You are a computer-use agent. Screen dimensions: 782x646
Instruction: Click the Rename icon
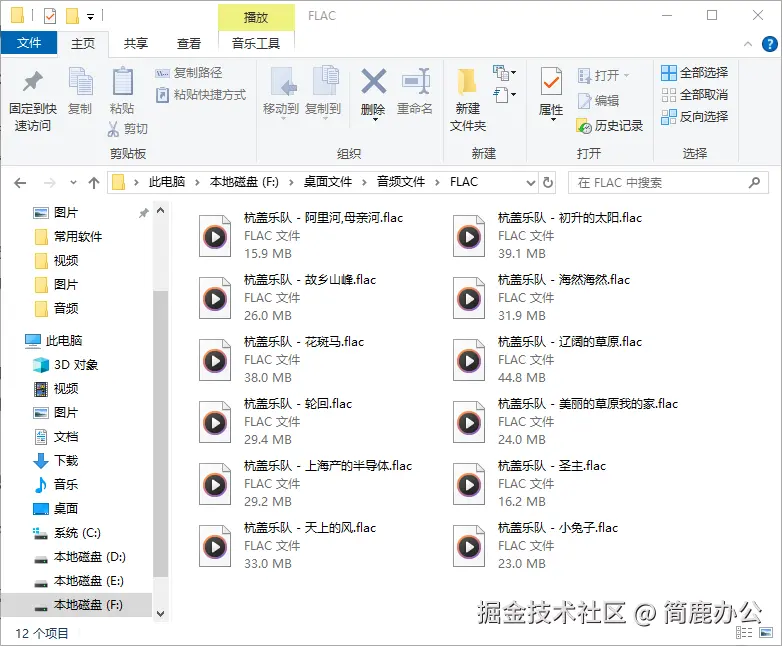click(415, 81)
